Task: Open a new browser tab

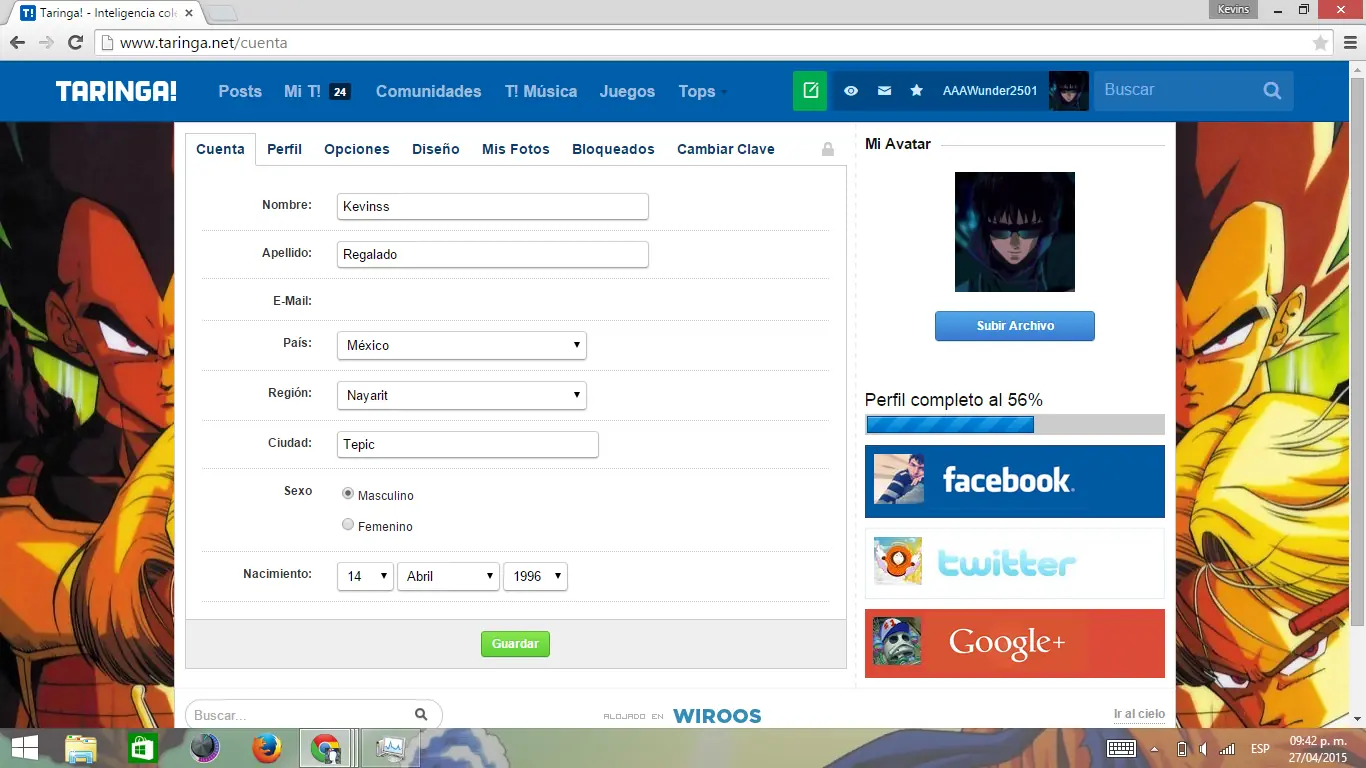Action: pyautogui.click(x=222, y=13)
